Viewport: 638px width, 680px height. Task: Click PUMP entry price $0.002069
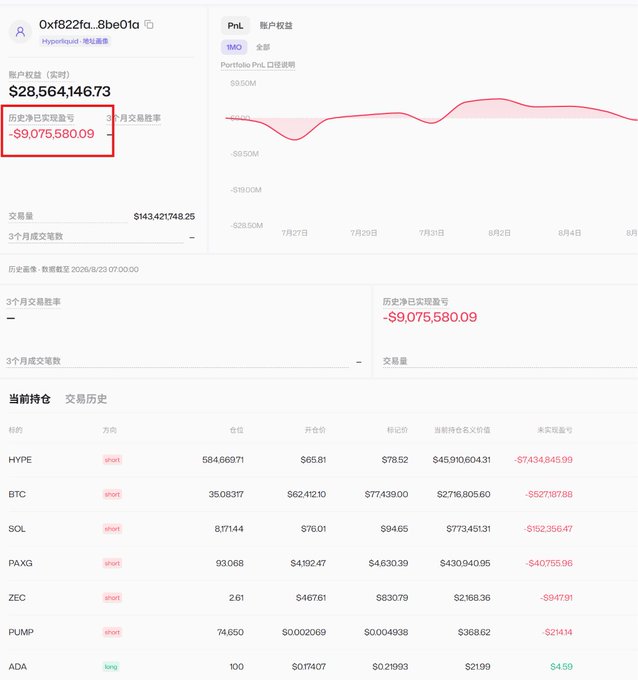tap(304, 632)
